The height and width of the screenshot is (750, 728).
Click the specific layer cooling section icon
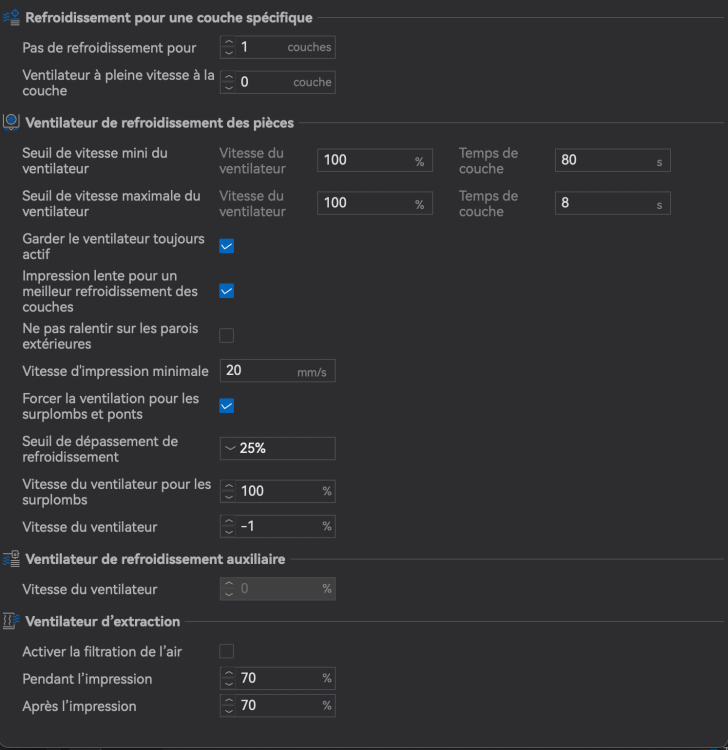pyautogui.click(x=11, y=17)
